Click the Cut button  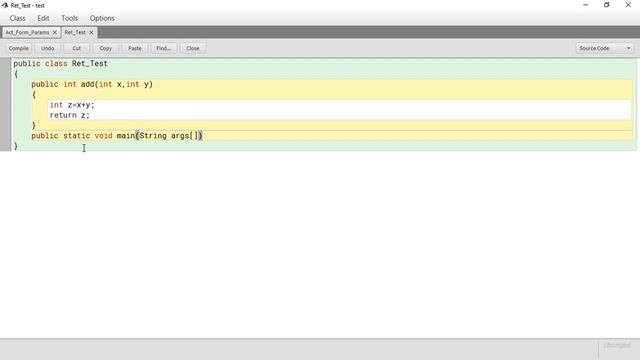(76, 48)
